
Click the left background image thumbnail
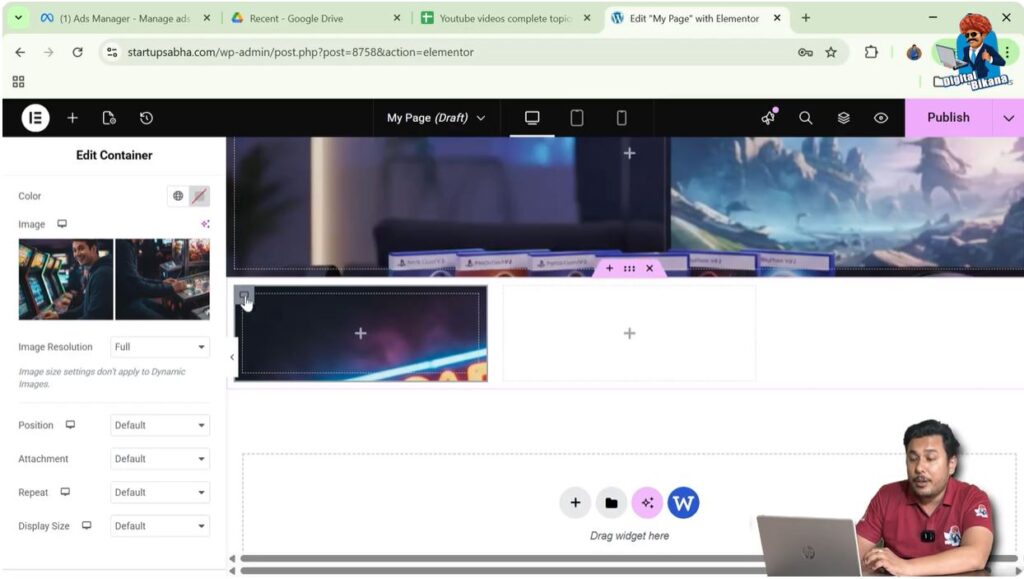[x=66, y=279]
